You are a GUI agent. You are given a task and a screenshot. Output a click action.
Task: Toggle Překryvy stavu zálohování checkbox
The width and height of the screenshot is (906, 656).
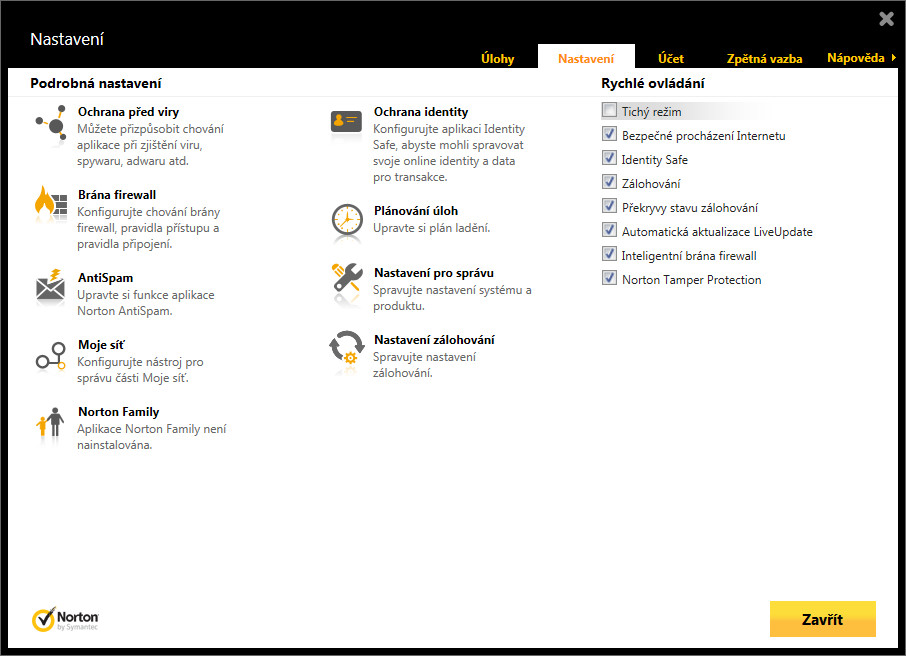pos(609,206)
